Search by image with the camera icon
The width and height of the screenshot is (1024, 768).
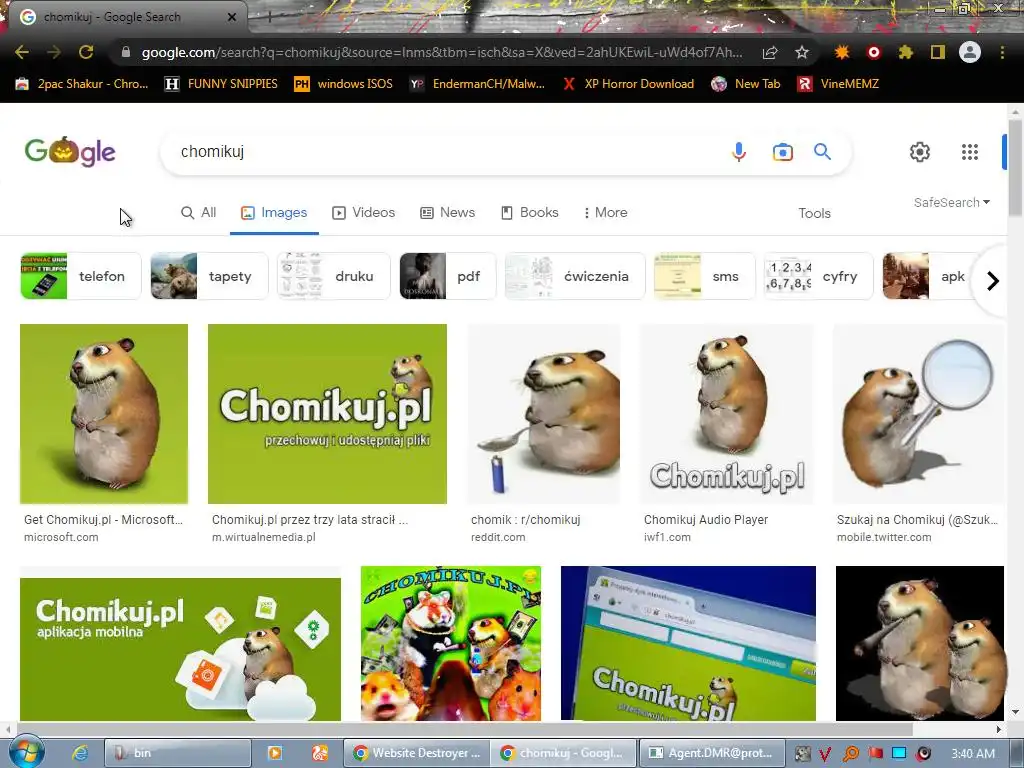coord(782,152)
